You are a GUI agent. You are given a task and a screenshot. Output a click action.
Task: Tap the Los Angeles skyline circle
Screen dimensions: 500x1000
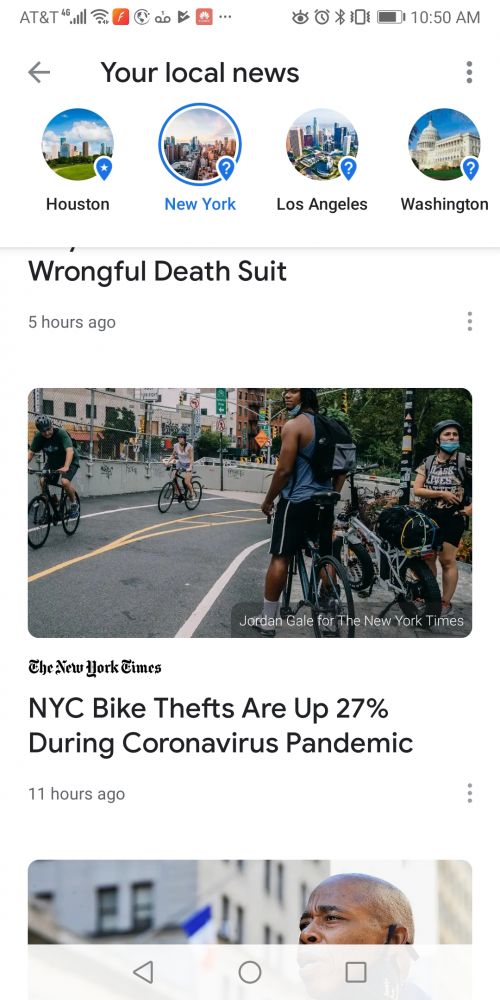[322, 144]
